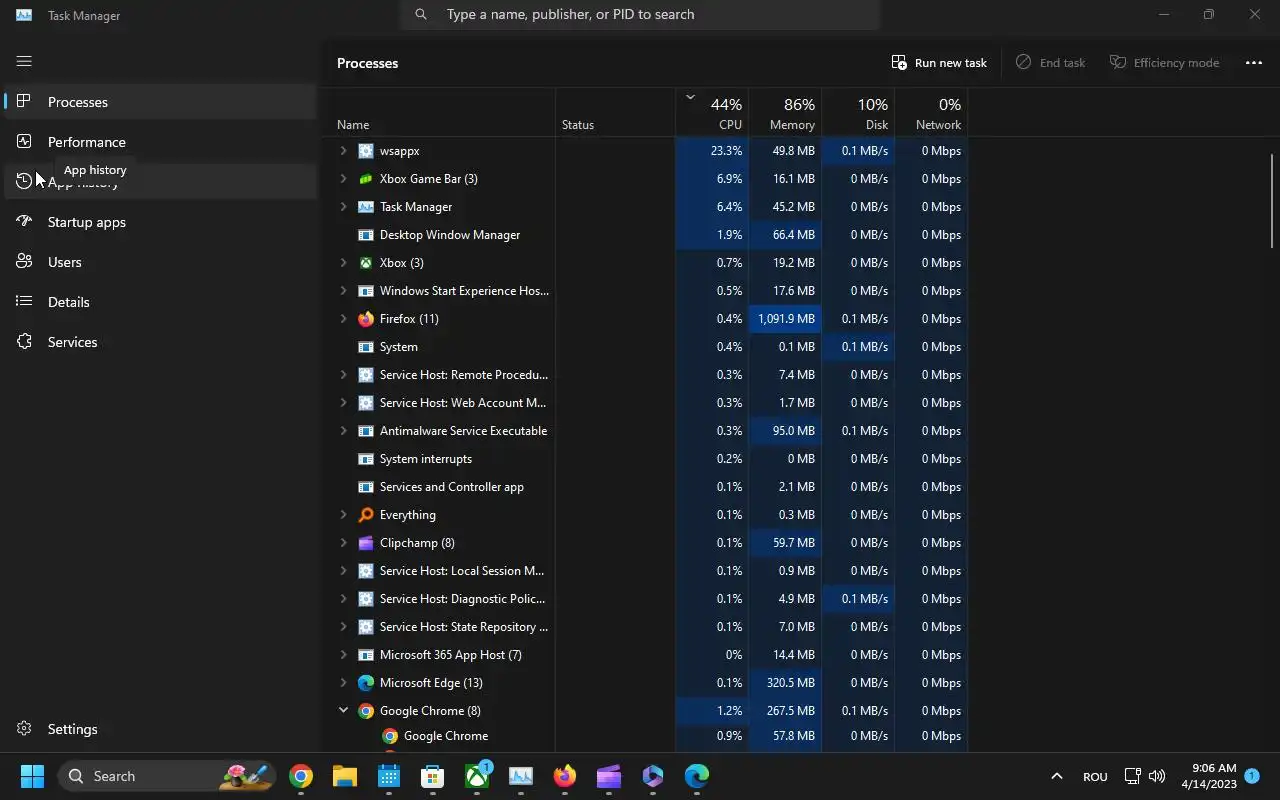Open Xbox app from the taskbar

pos(477,776)
